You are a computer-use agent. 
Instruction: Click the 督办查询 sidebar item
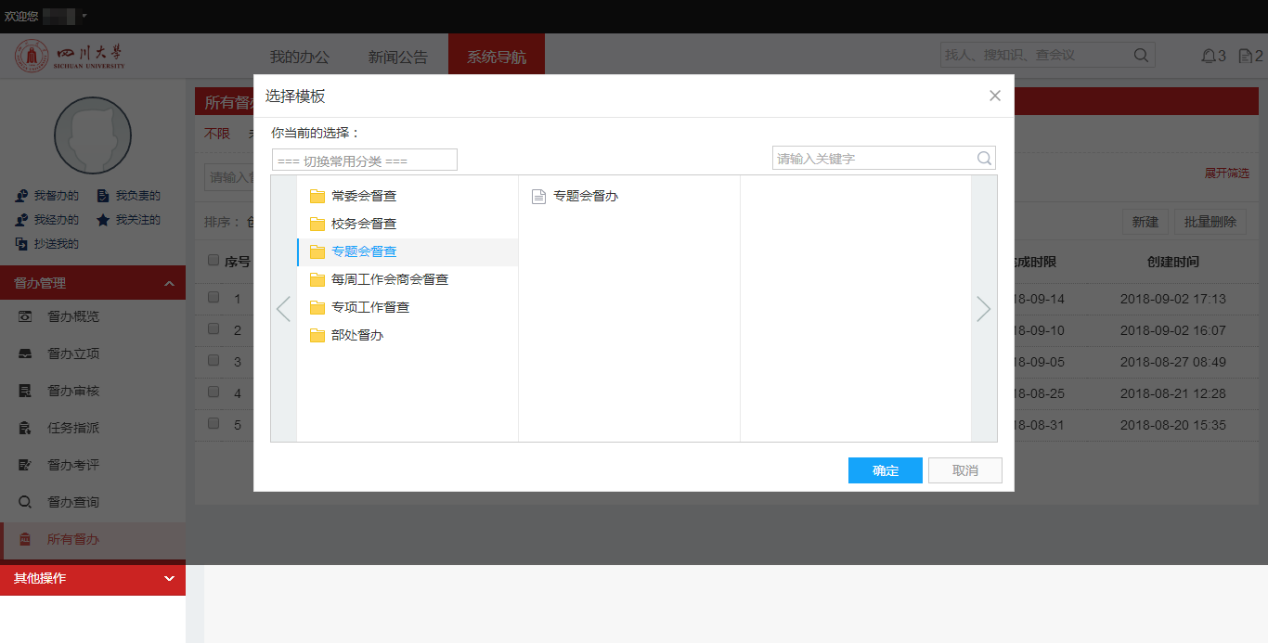[x=73, y=502]
